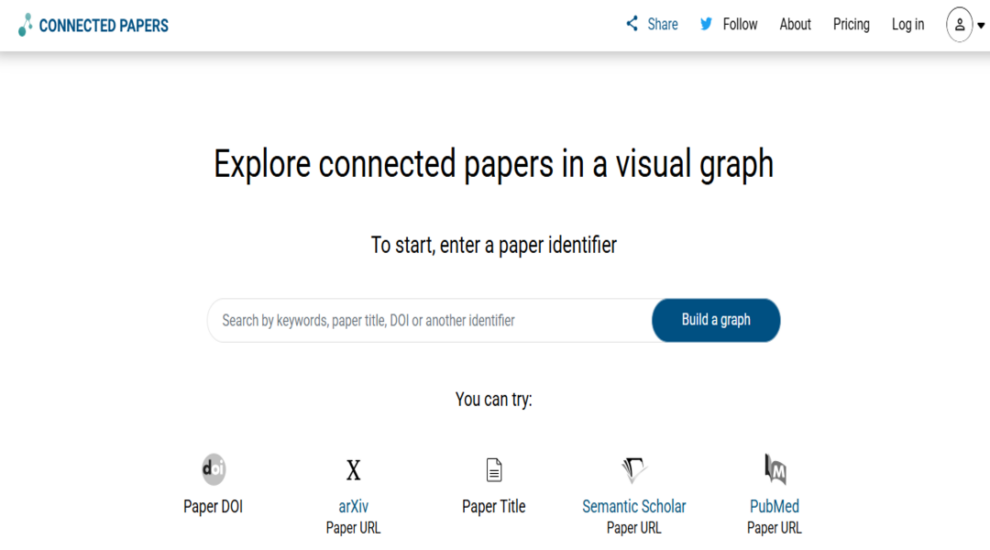990x550 pixels.
Task: Click the Paper Title label
Action: click(494, 506)
